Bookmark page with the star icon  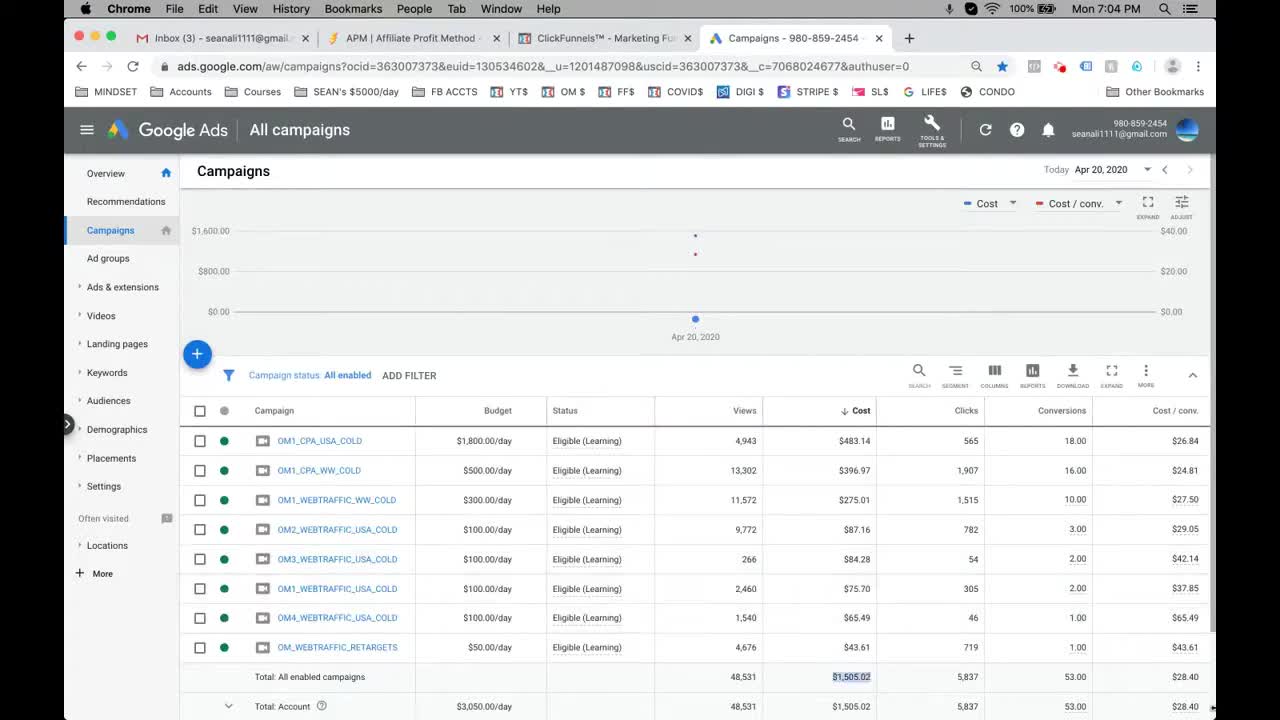(1002, 66)
